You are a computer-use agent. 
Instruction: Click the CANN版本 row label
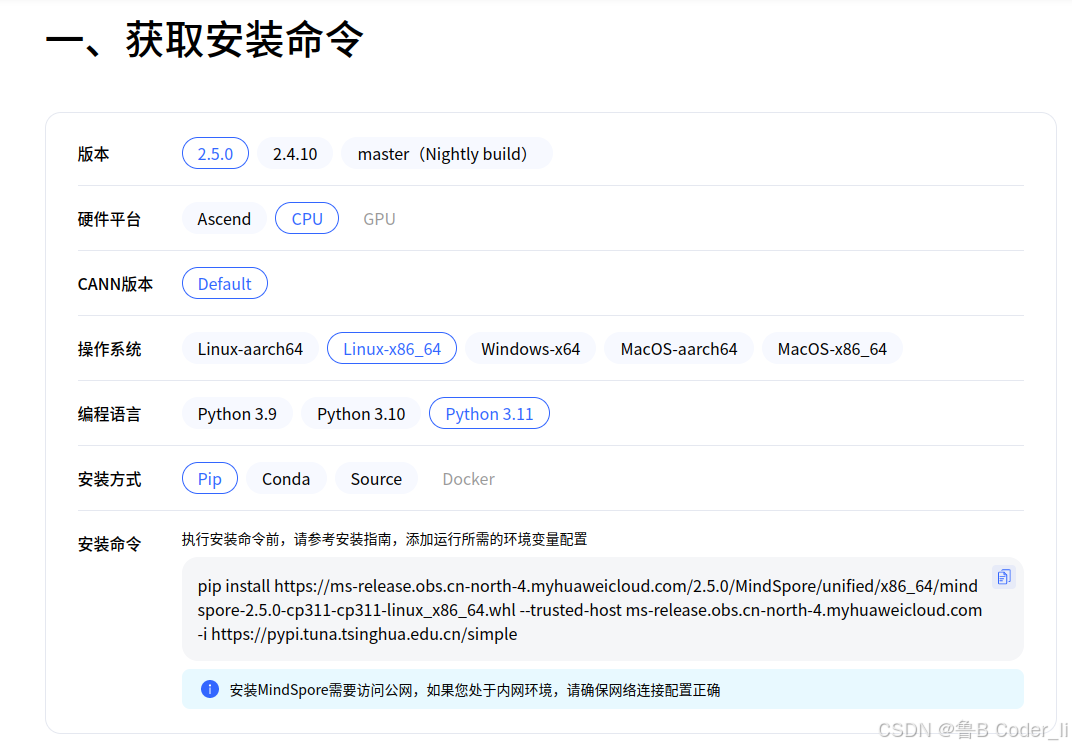pos(115,284)
